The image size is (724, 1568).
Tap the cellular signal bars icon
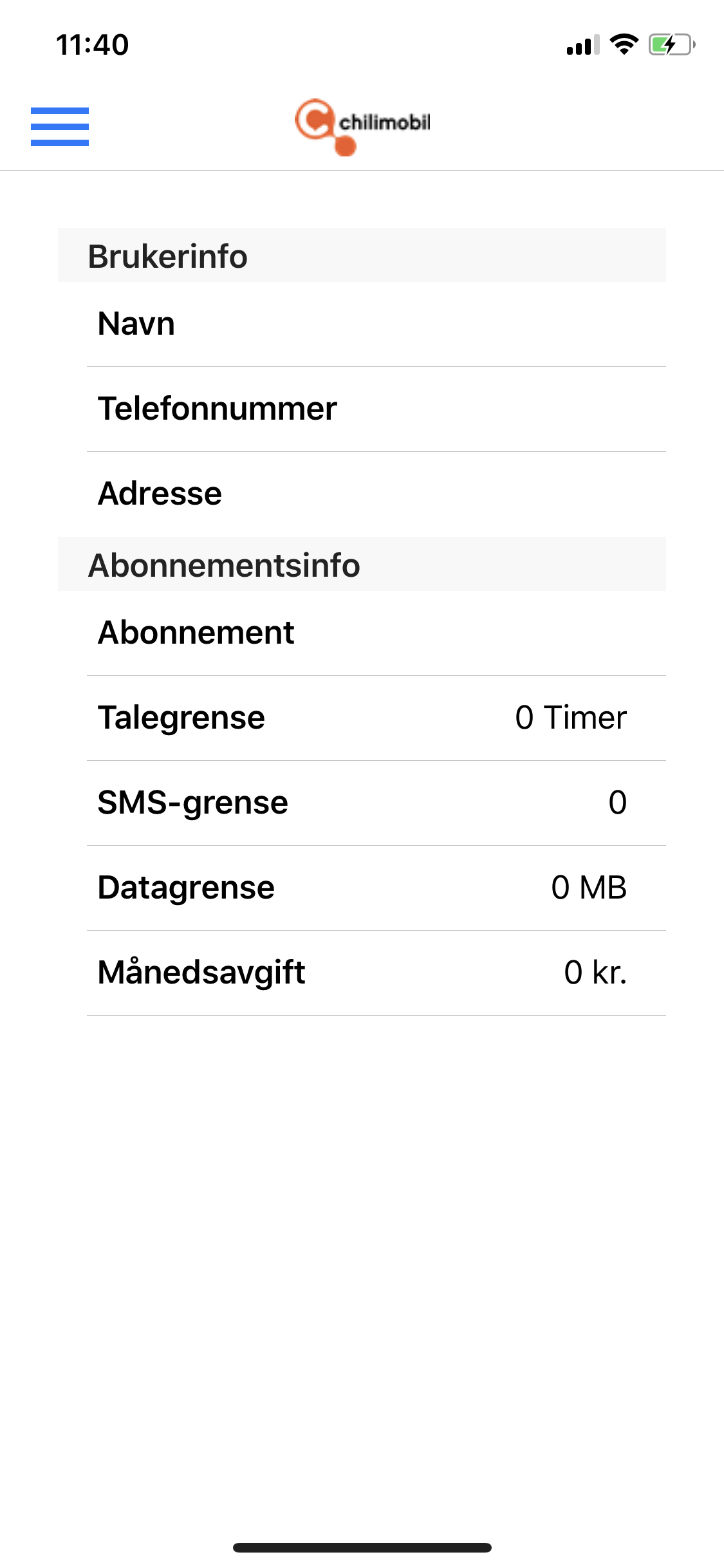click(583, 44)
